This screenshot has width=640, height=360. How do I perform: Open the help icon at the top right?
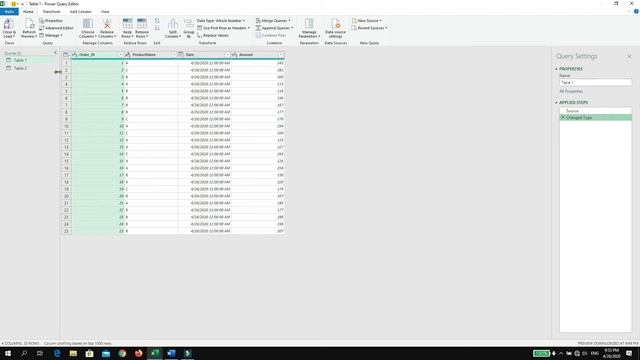pyautogui.click(x=636, y=11)
